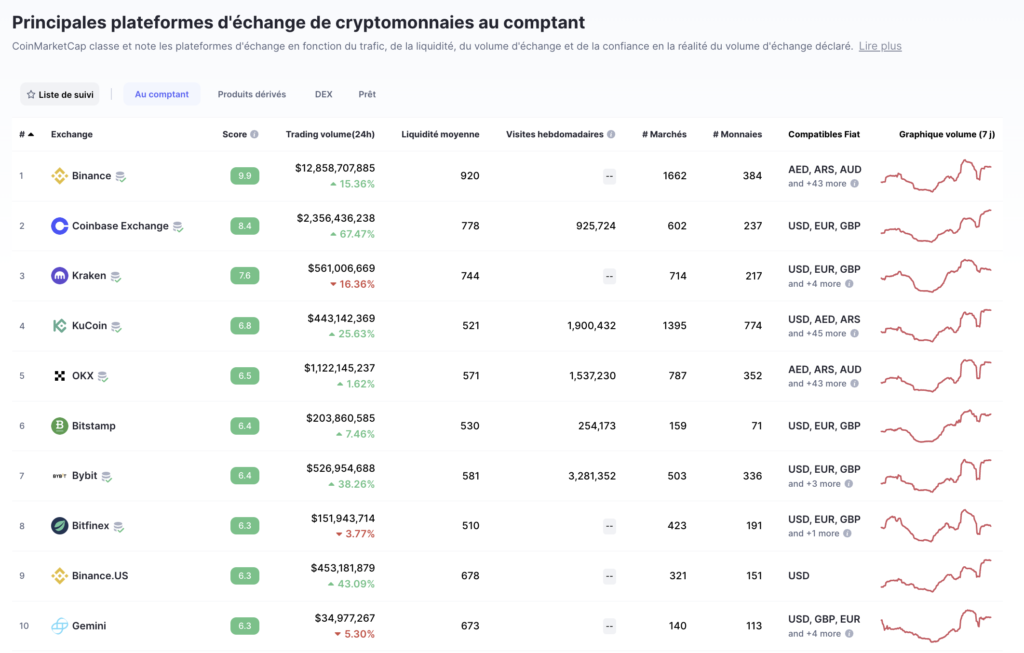Click the Binance logo icon

[x=59, y=176]
